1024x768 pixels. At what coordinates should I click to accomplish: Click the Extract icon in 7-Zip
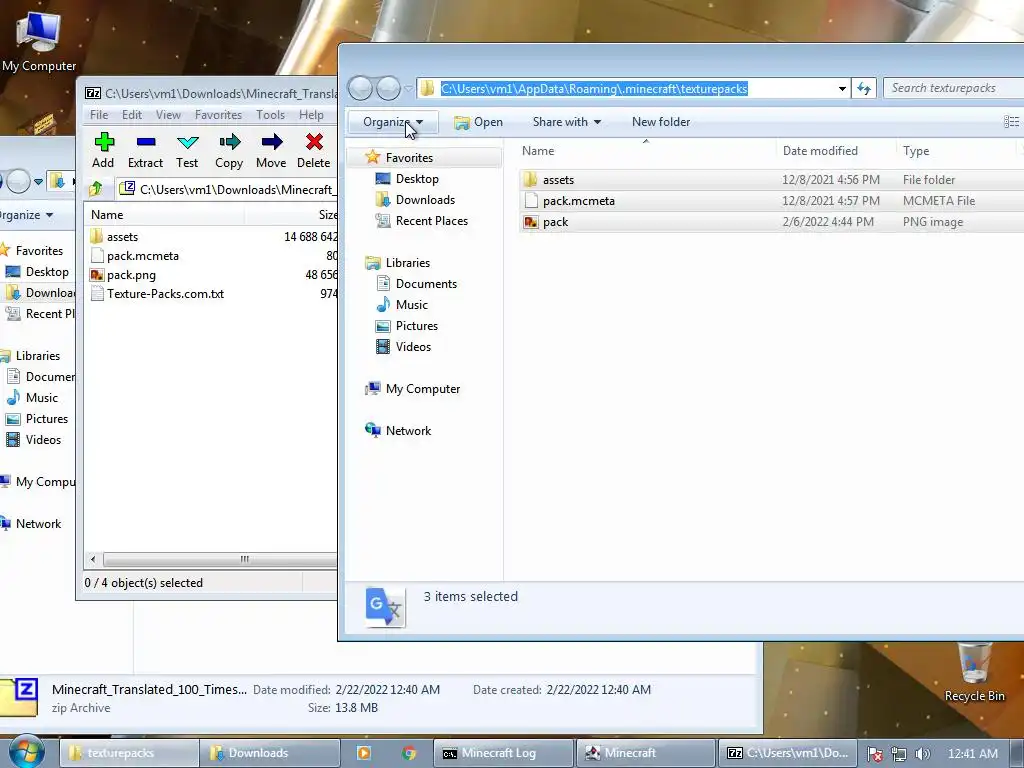pos(146,142)
